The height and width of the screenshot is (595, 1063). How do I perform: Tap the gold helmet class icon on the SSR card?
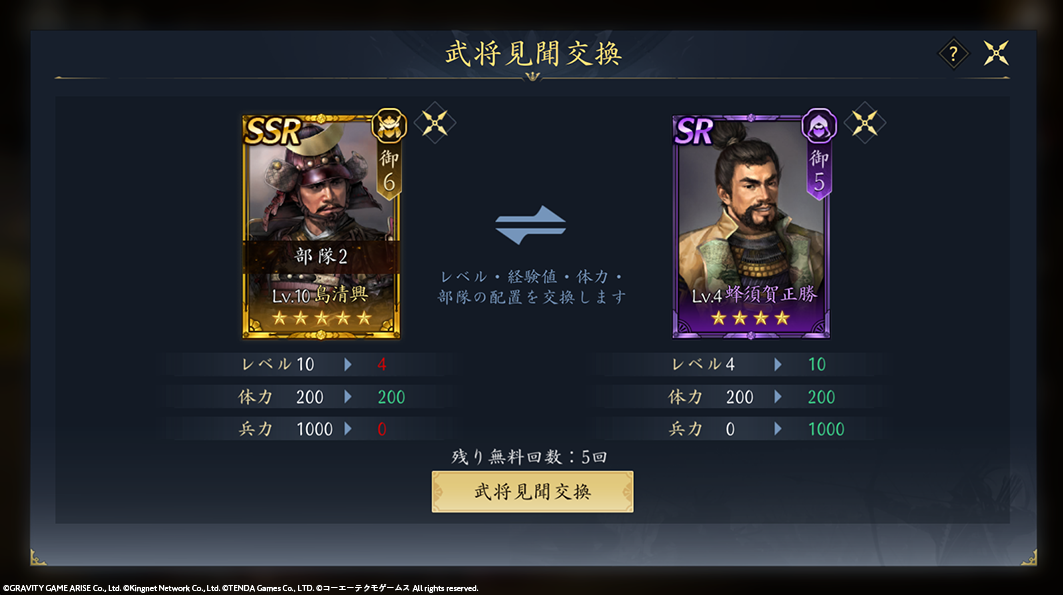click(x=388, y=126)
